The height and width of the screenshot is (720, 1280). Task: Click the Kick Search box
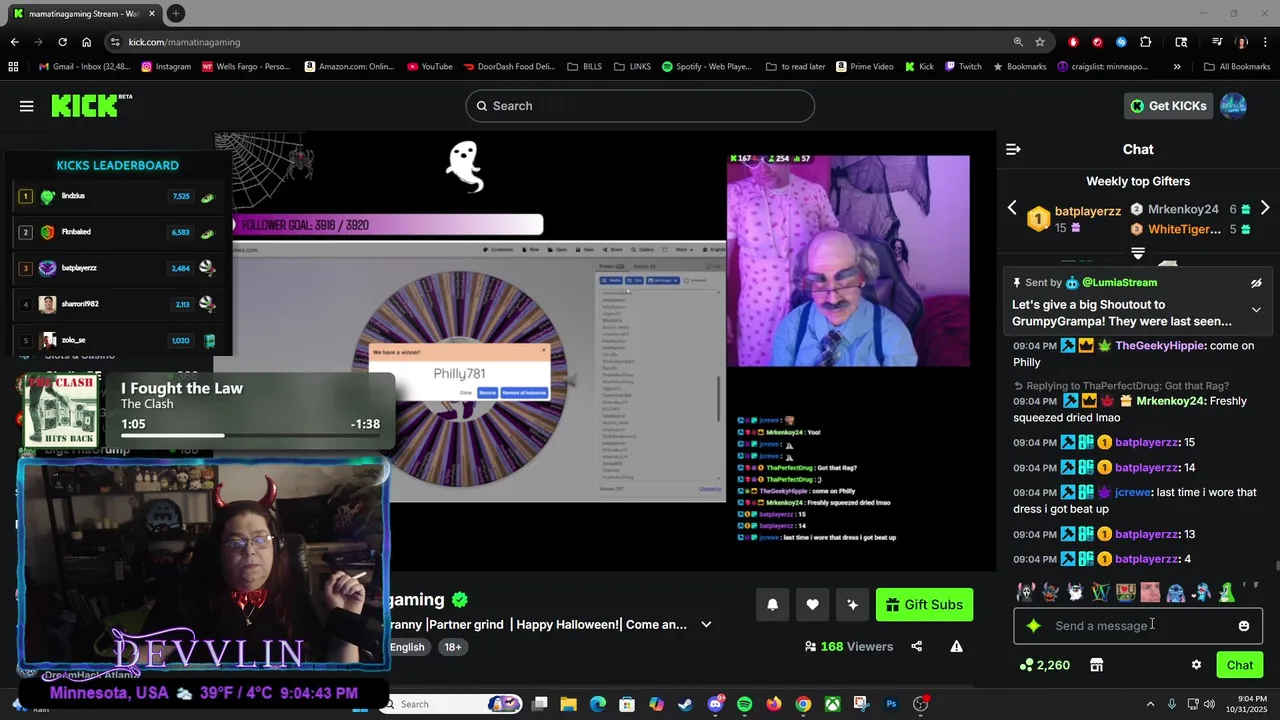click(x=640, y=106)
